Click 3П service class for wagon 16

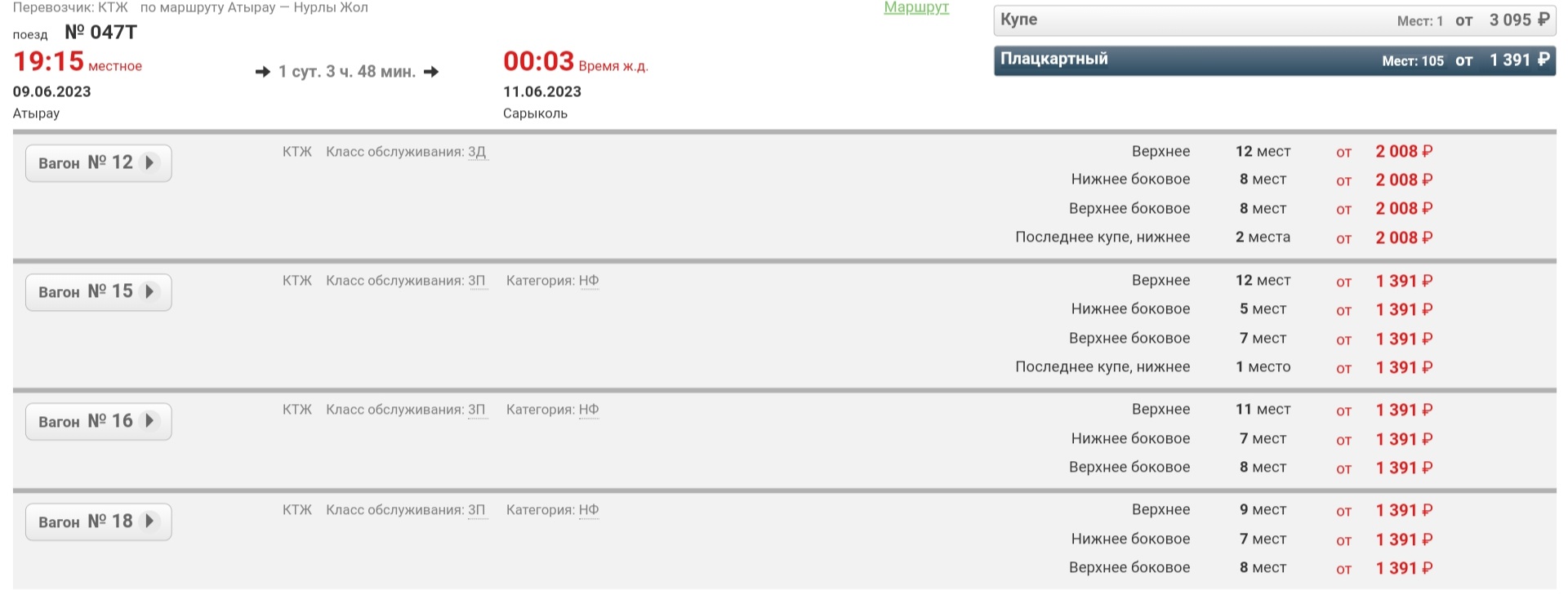(x=477, y=410)
